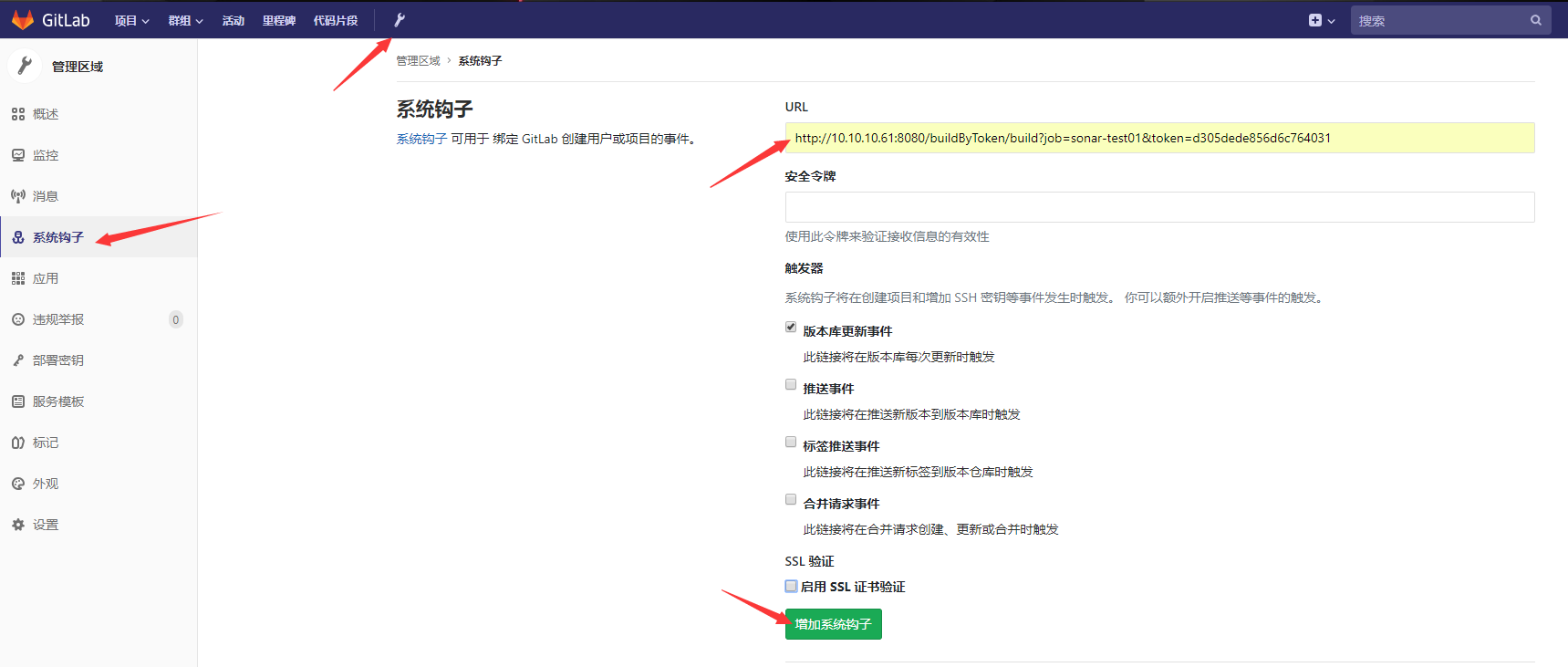Click the 触发器 section label
Viewport: 1568px width, 667px height.
[804, 268]
